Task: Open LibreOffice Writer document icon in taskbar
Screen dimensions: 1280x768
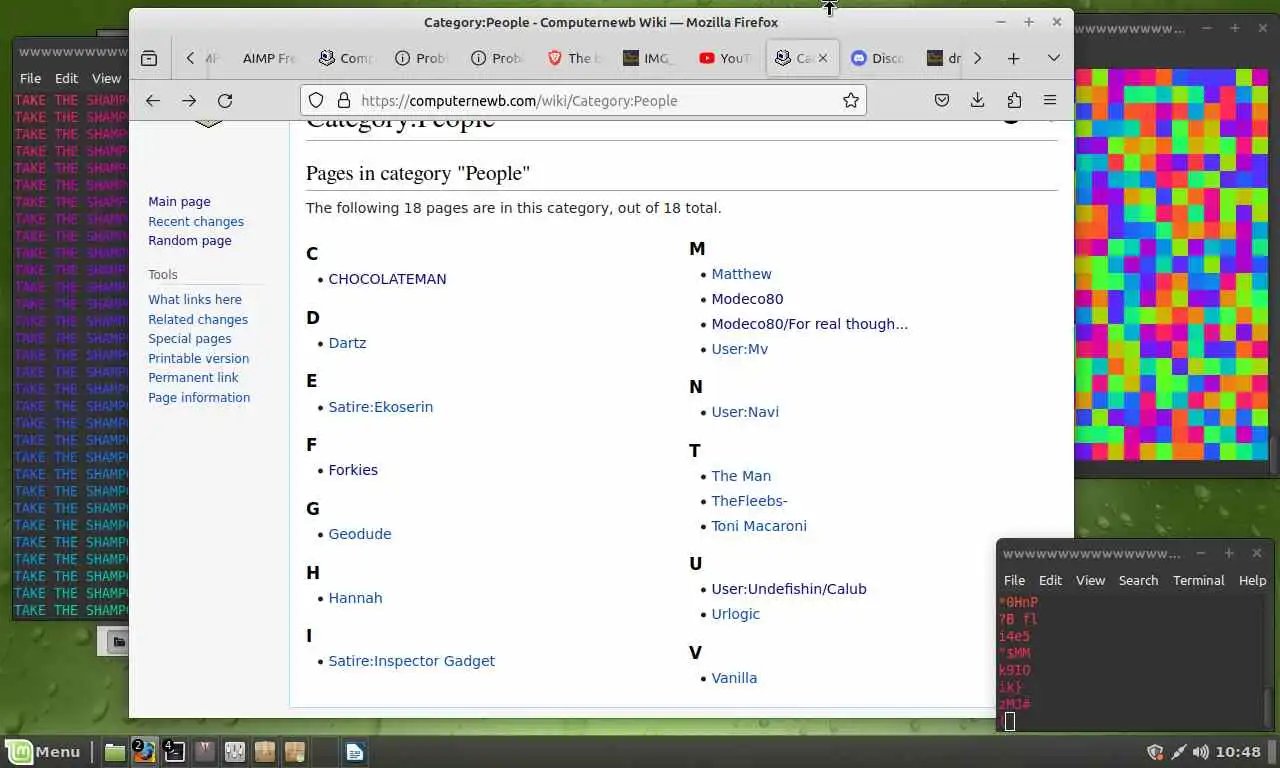Action: (x=355, y=752)
